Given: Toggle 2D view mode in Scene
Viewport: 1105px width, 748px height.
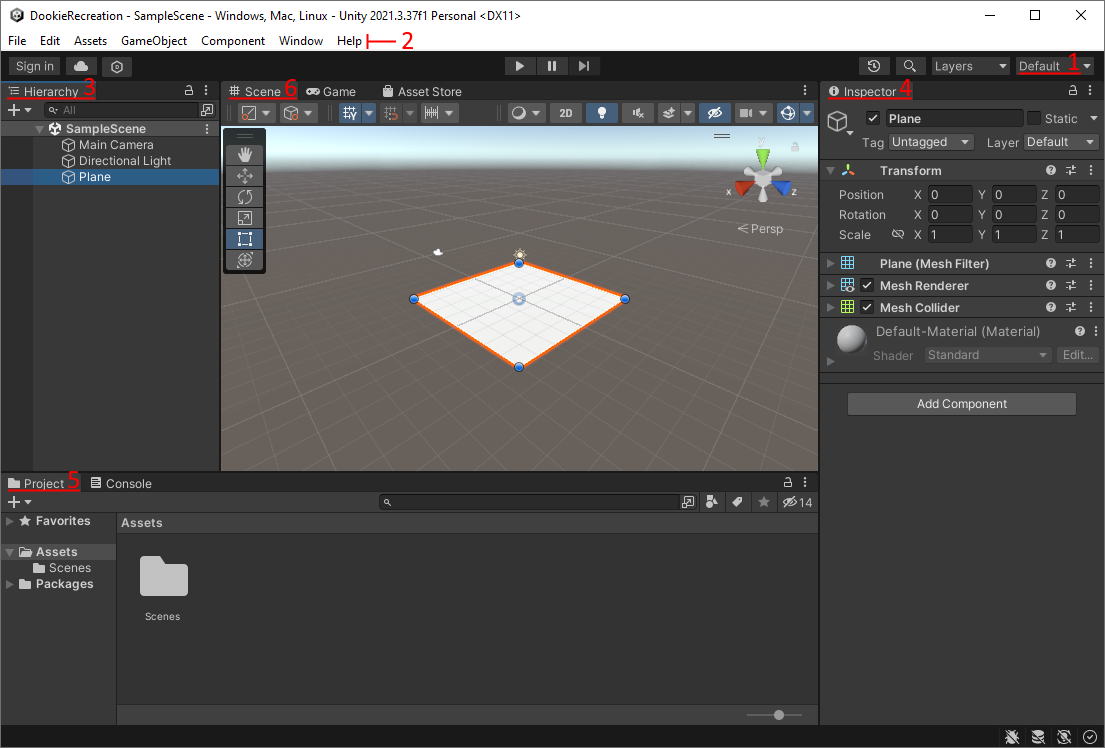Looking at the screenshot, I should 565,113.
